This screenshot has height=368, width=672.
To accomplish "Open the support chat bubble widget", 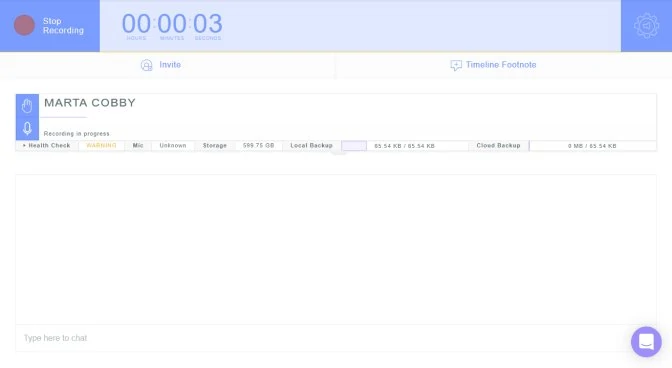I will click(x=646, y=341).
